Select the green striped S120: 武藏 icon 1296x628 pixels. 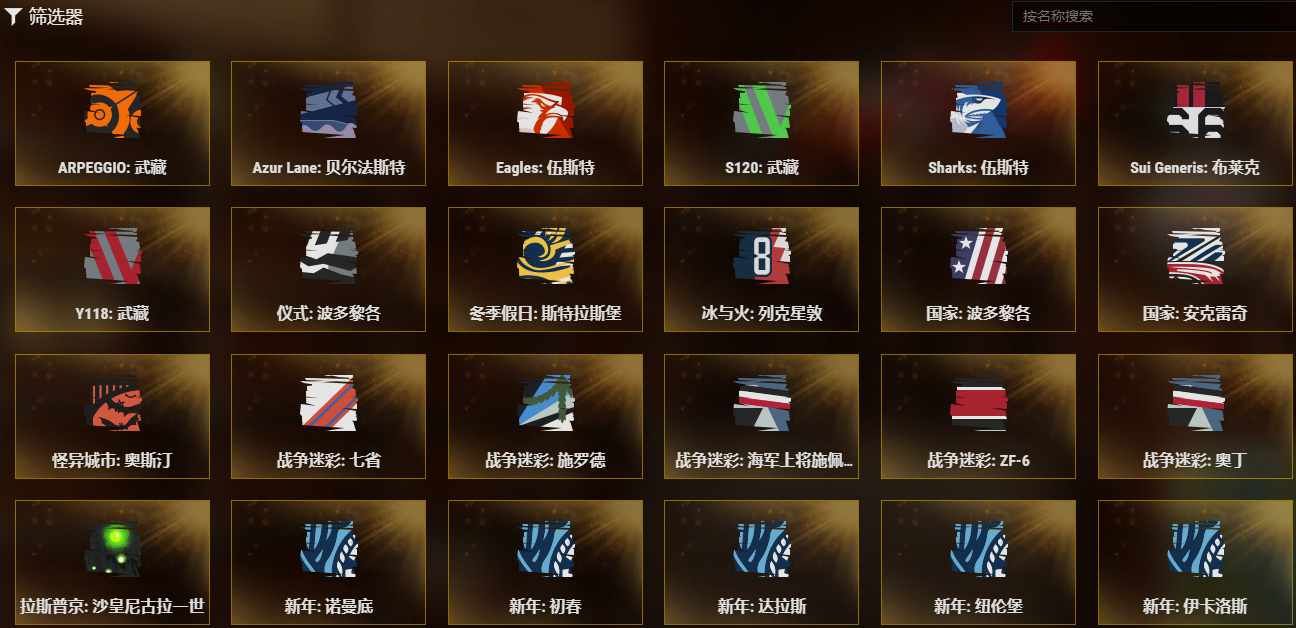pyautogui.click(x=762, y=109)
